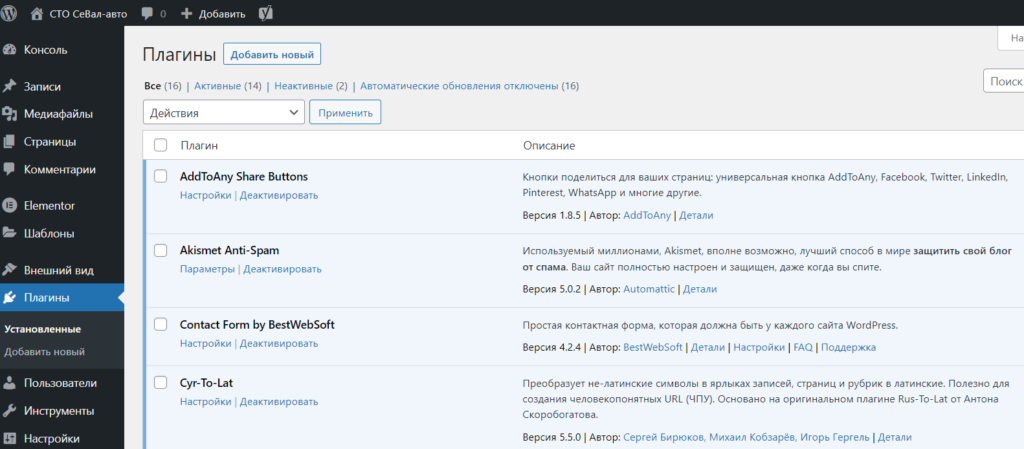
Task: Filter plugins by Все
Action: [152, 86]
